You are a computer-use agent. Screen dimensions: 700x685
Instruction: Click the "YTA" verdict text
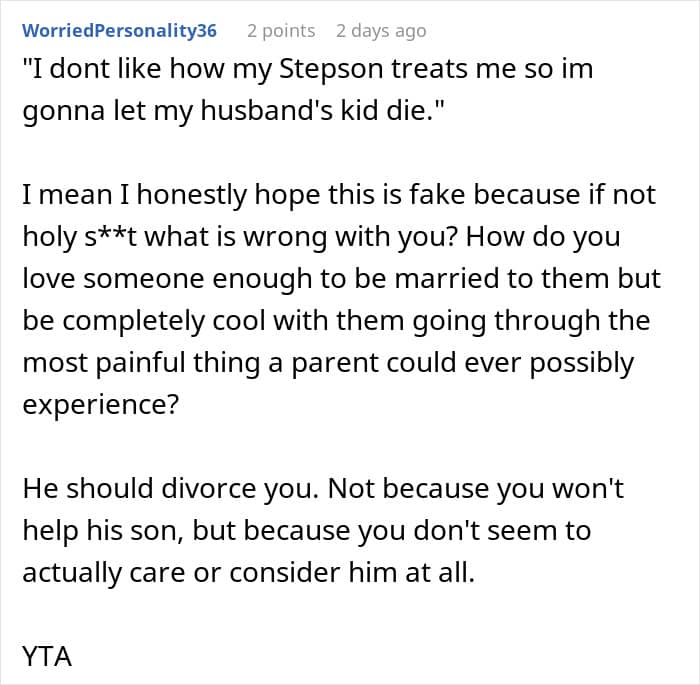click(x=47, y=656)
